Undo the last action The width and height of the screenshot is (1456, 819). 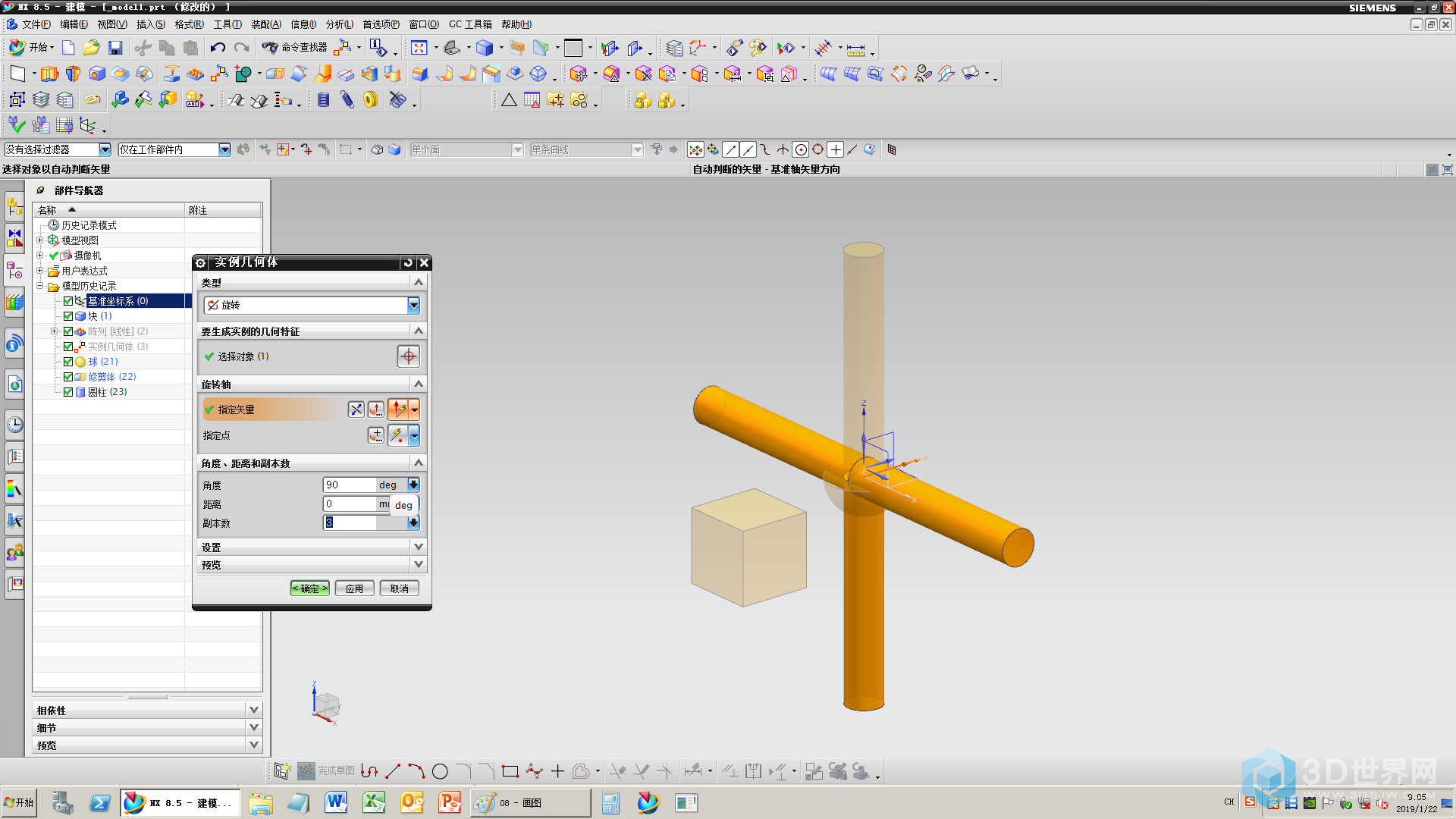218,48
